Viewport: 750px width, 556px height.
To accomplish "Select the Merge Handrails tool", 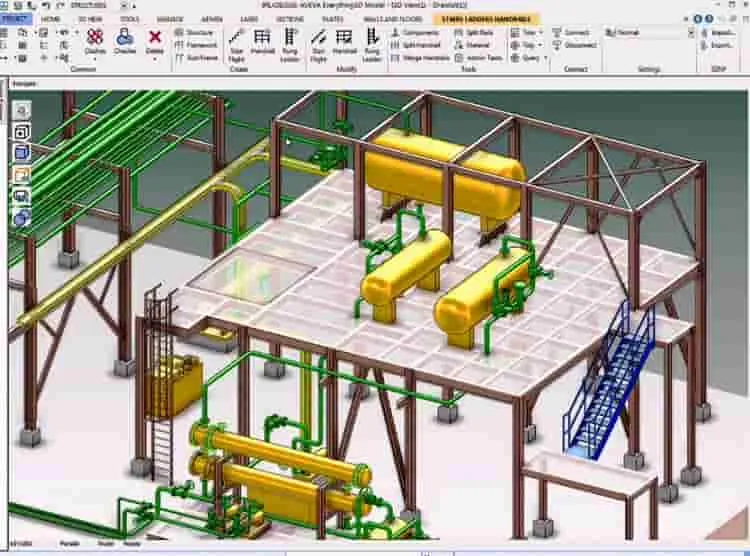I will [x=420, y=58].
